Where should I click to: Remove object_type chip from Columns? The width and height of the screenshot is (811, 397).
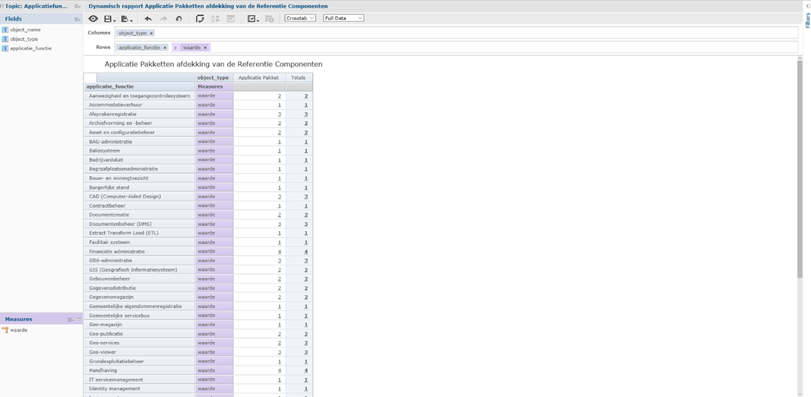pos(151,33)
